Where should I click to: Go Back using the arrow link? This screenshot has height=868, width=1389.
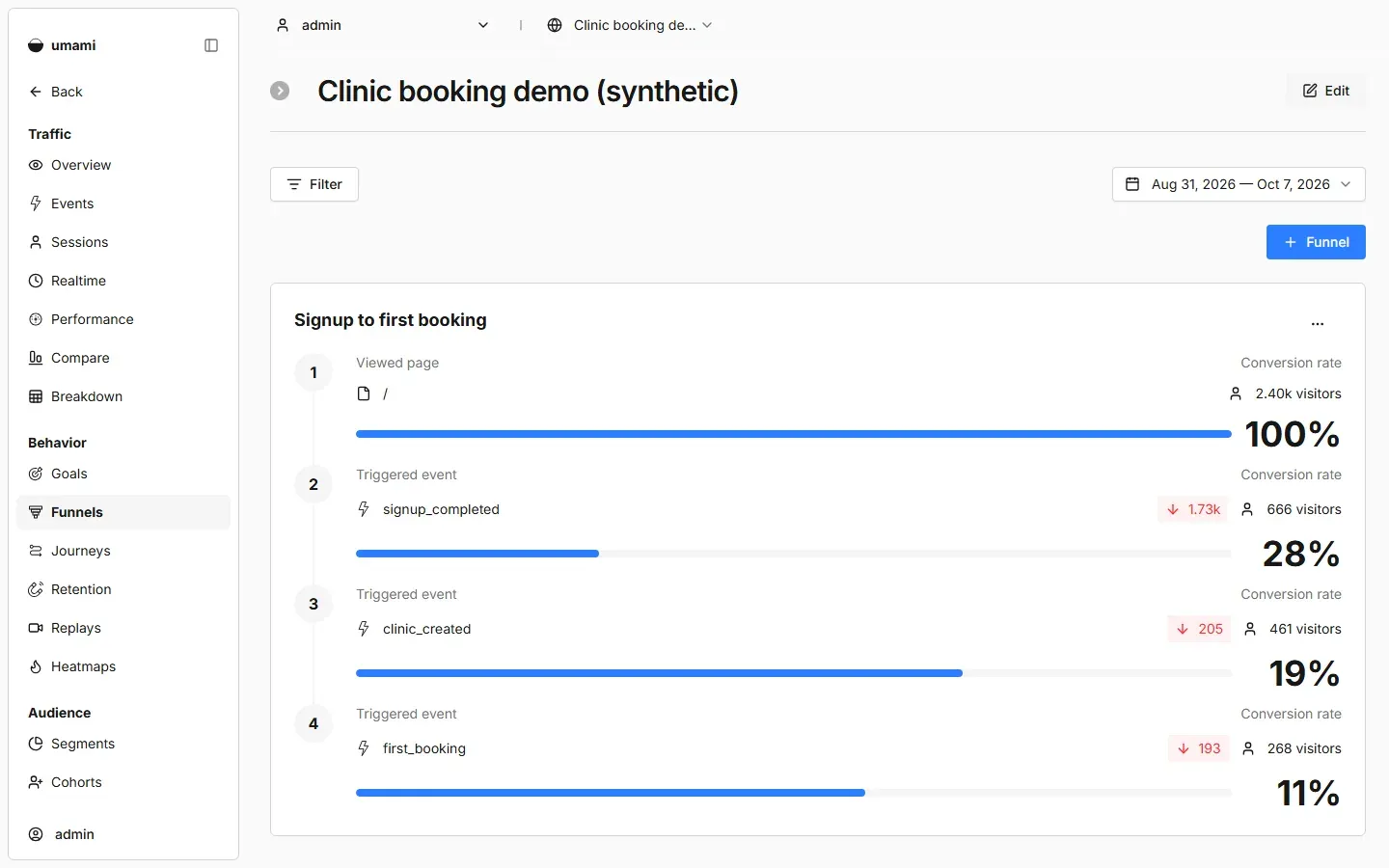point(55,92)
